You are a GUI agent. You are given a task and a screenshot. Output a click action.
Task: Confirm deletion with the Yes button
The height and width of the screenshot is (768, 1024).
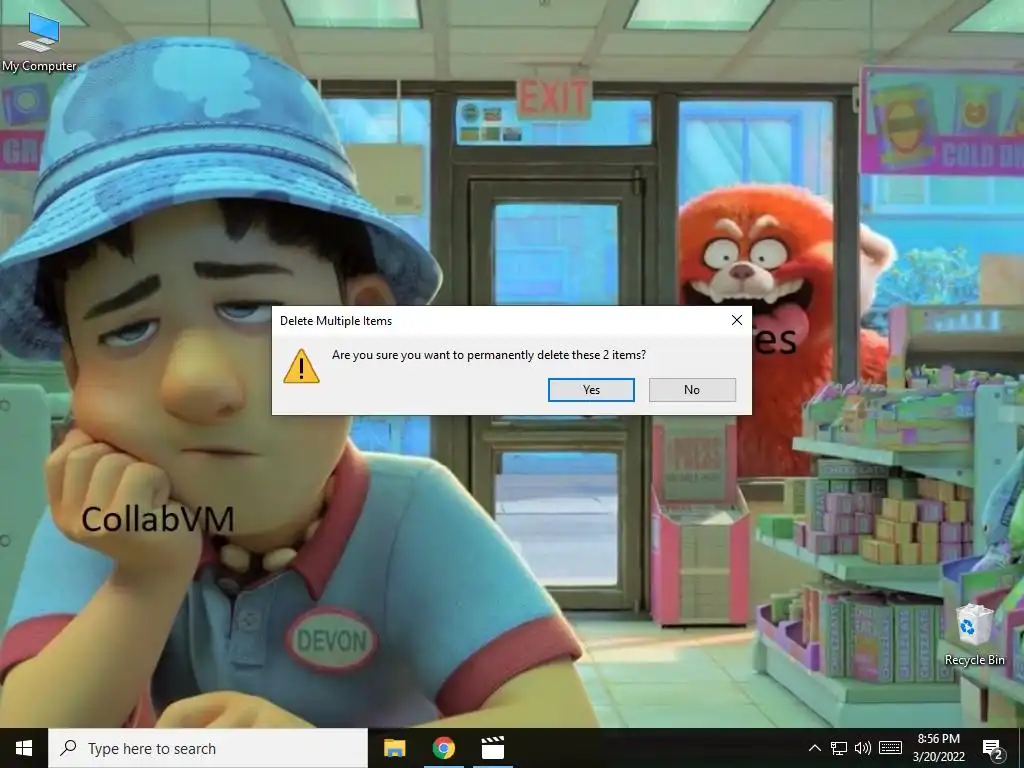coord(591,390)
